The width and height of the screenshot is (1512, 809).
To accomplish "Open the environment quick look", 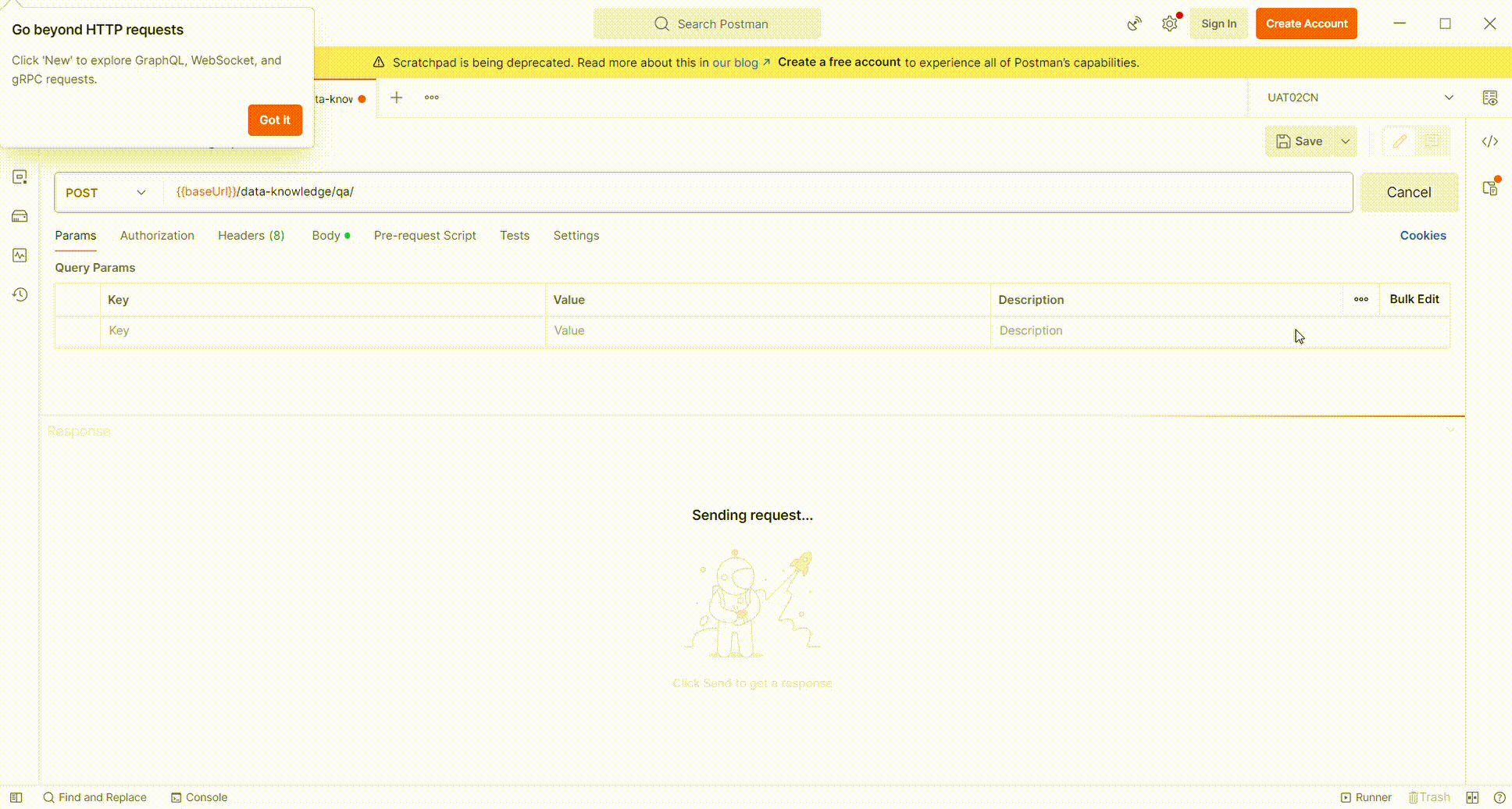I will pos(1490,98).
